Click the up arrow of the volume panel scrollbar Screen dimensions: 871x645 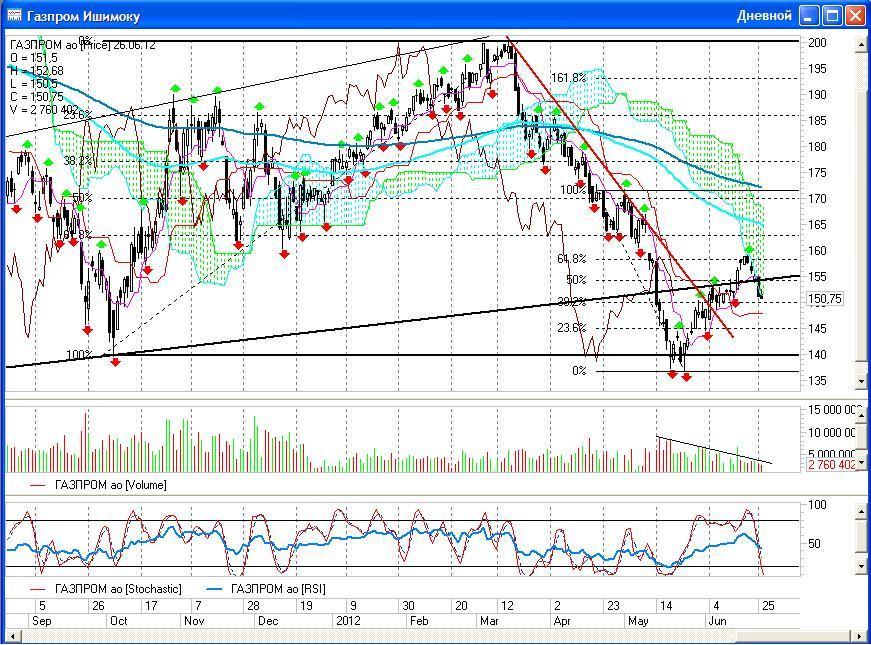[x=862, y=413]
